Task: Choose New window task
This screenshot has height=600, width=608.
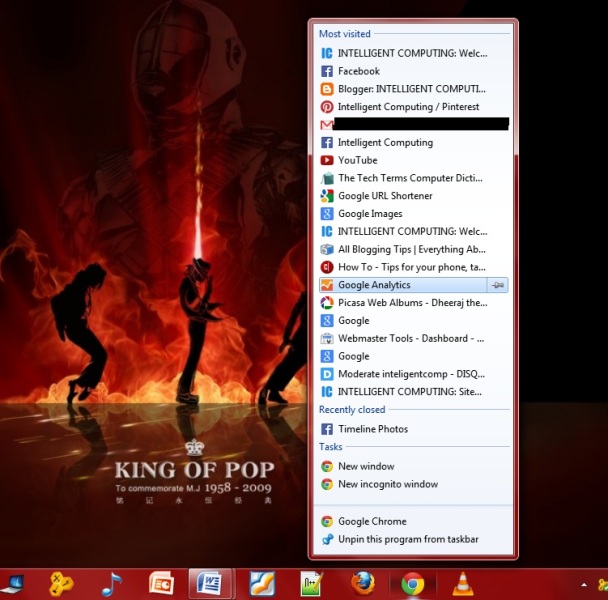Action: point(414,466)
